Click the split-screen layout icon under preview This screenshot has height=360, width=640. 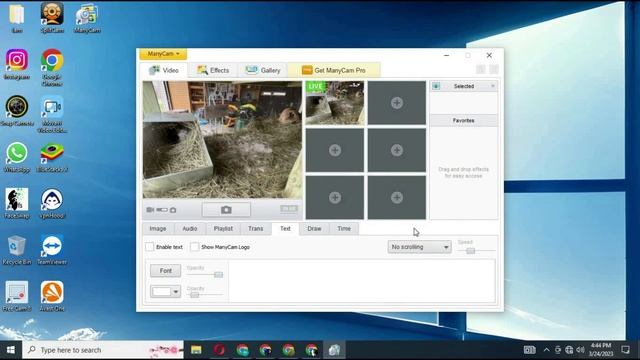coord(289,209)
